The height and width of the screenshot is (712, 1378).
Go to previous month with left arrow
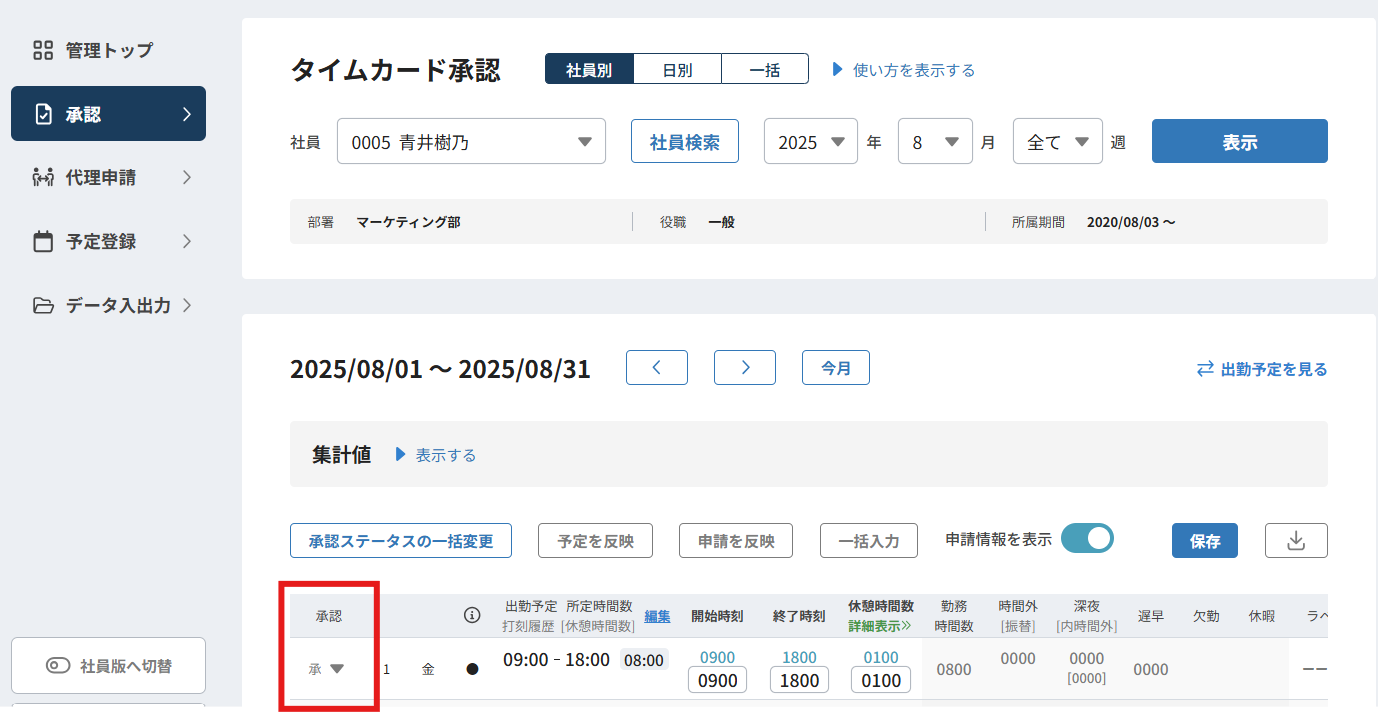point(656,368)
